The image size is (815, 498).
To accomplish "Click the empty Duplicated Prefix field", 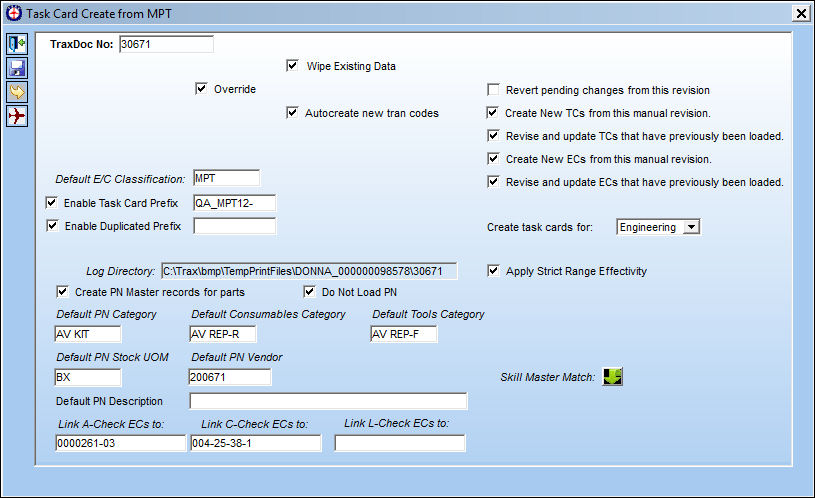I will tap(234, 226).
